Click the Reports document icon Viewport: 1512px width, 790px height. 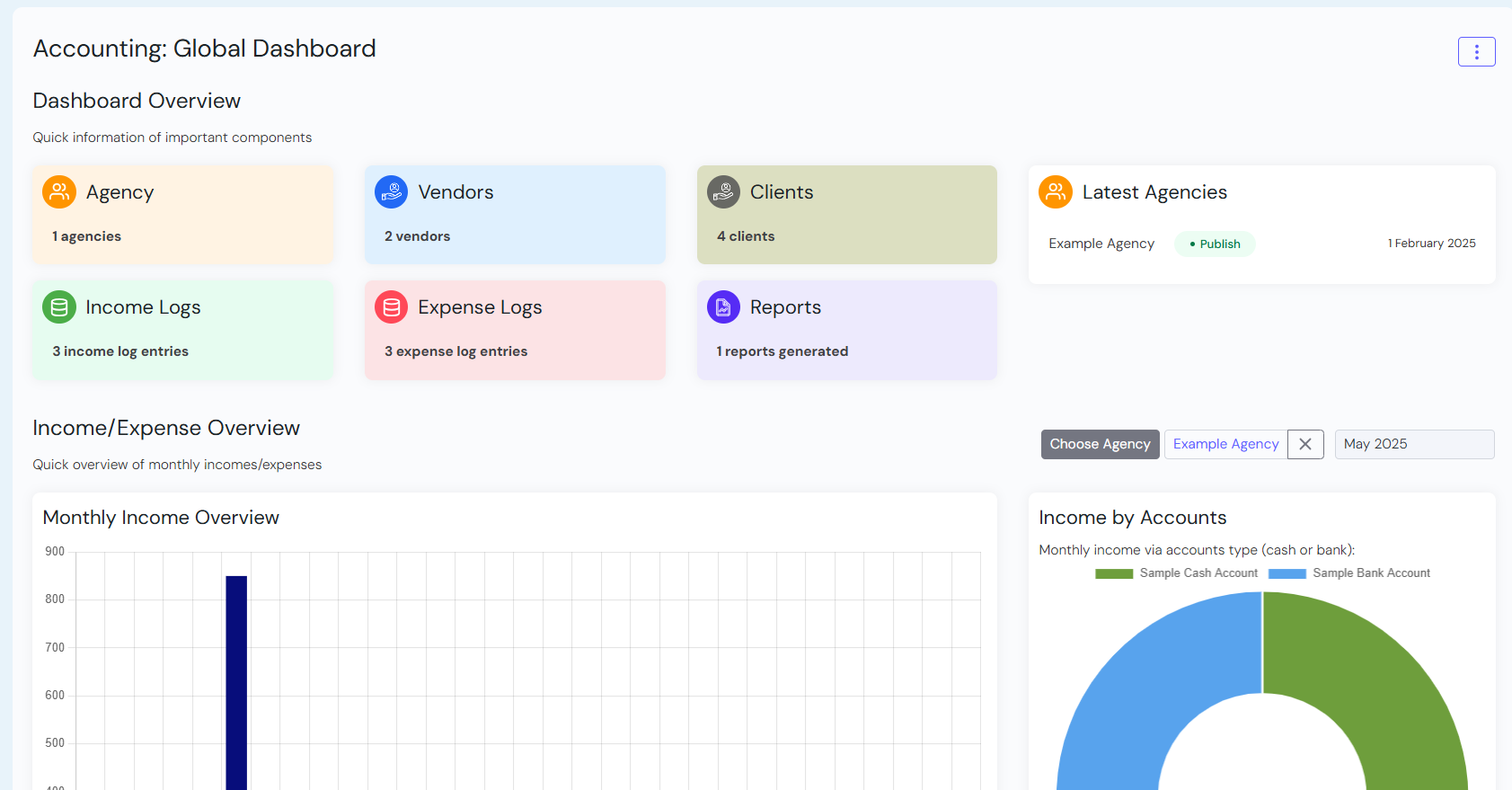[723, 307]
